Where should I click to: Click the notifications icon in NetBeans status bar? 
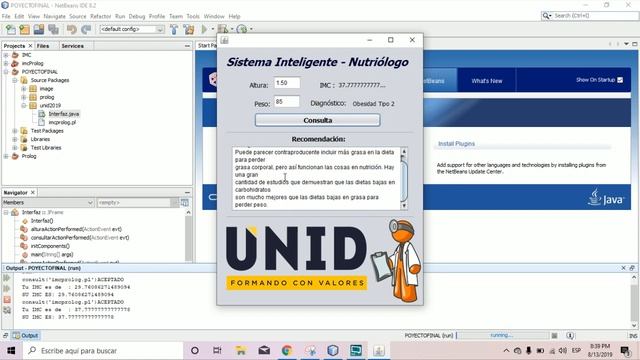pyautogui.click(x=570, y=336)
